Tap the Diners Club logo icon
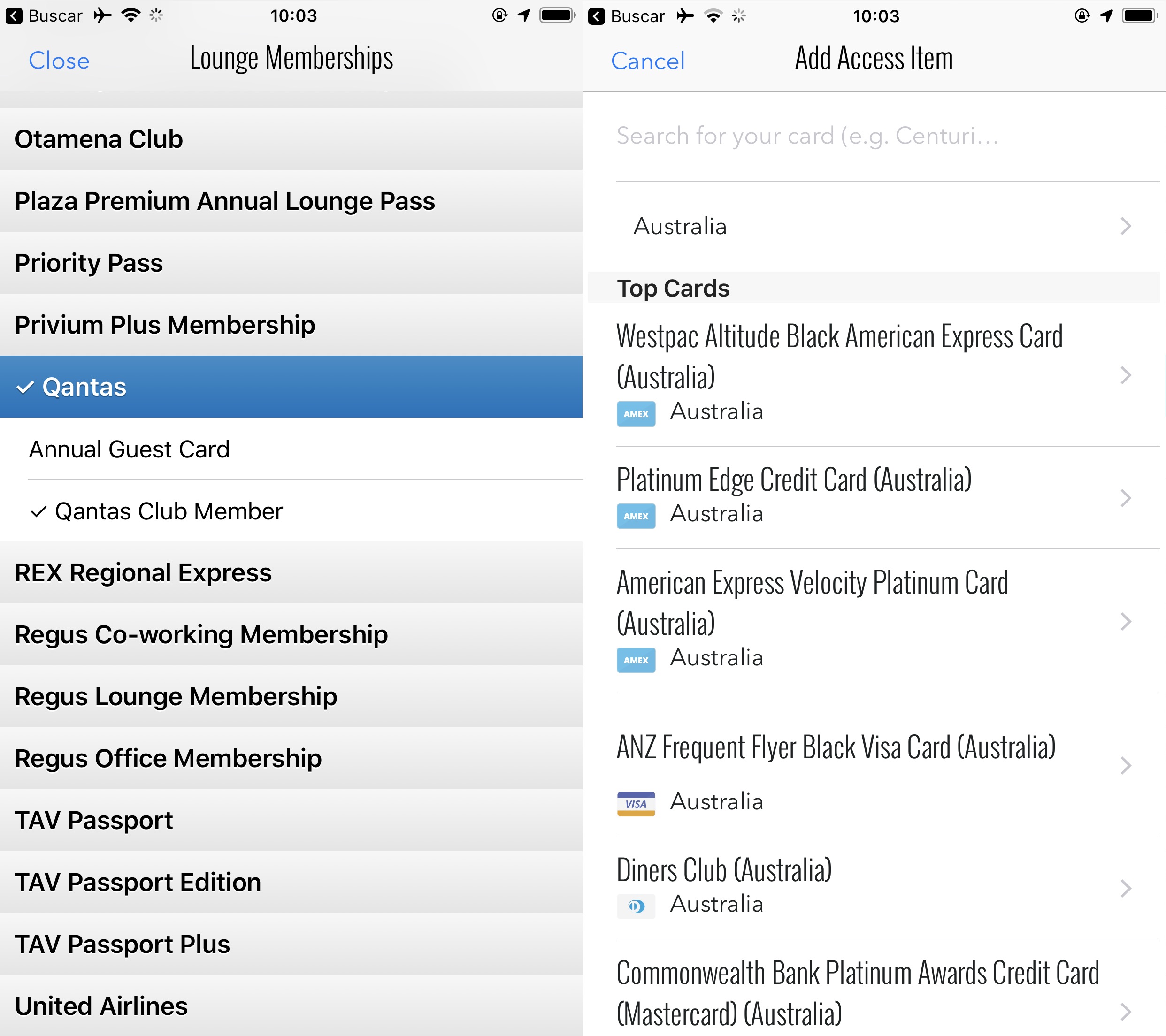1166x1036 pixels. click(636, 906)
